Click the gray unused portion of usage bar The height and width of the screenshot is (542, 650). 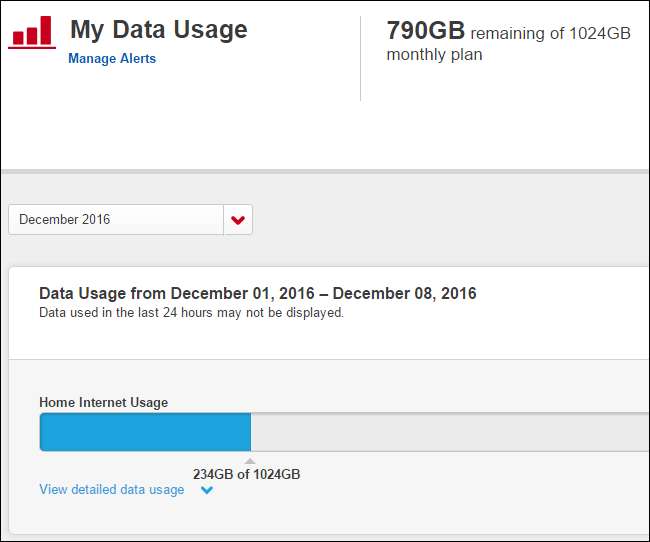click(448, 433)
